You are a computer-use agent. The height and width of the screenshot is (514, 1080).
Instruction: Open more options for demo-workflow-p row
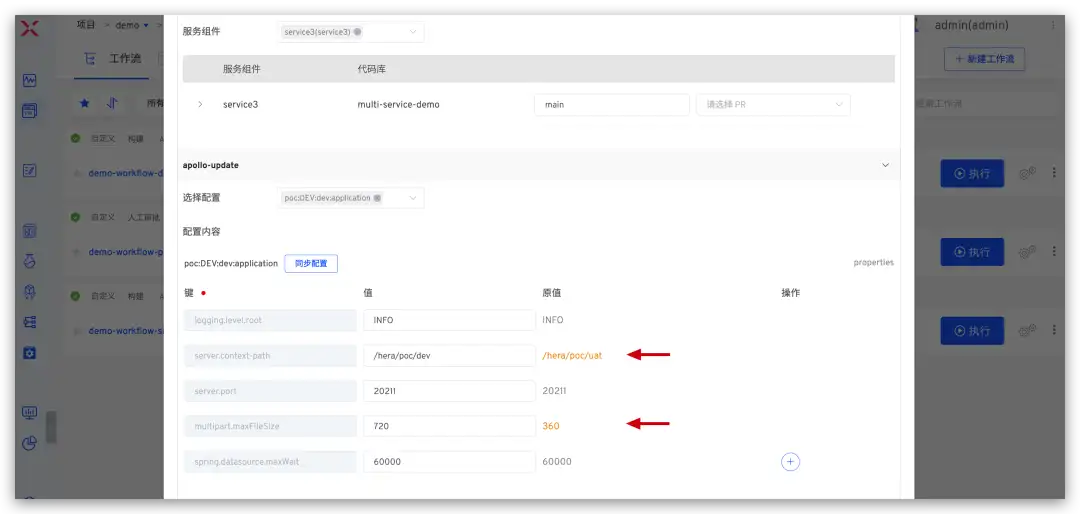(1053, 251)
